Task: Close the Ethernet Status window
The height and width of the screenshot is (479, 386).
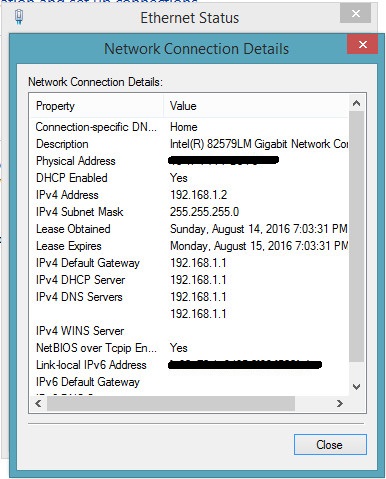Action: 356,14
